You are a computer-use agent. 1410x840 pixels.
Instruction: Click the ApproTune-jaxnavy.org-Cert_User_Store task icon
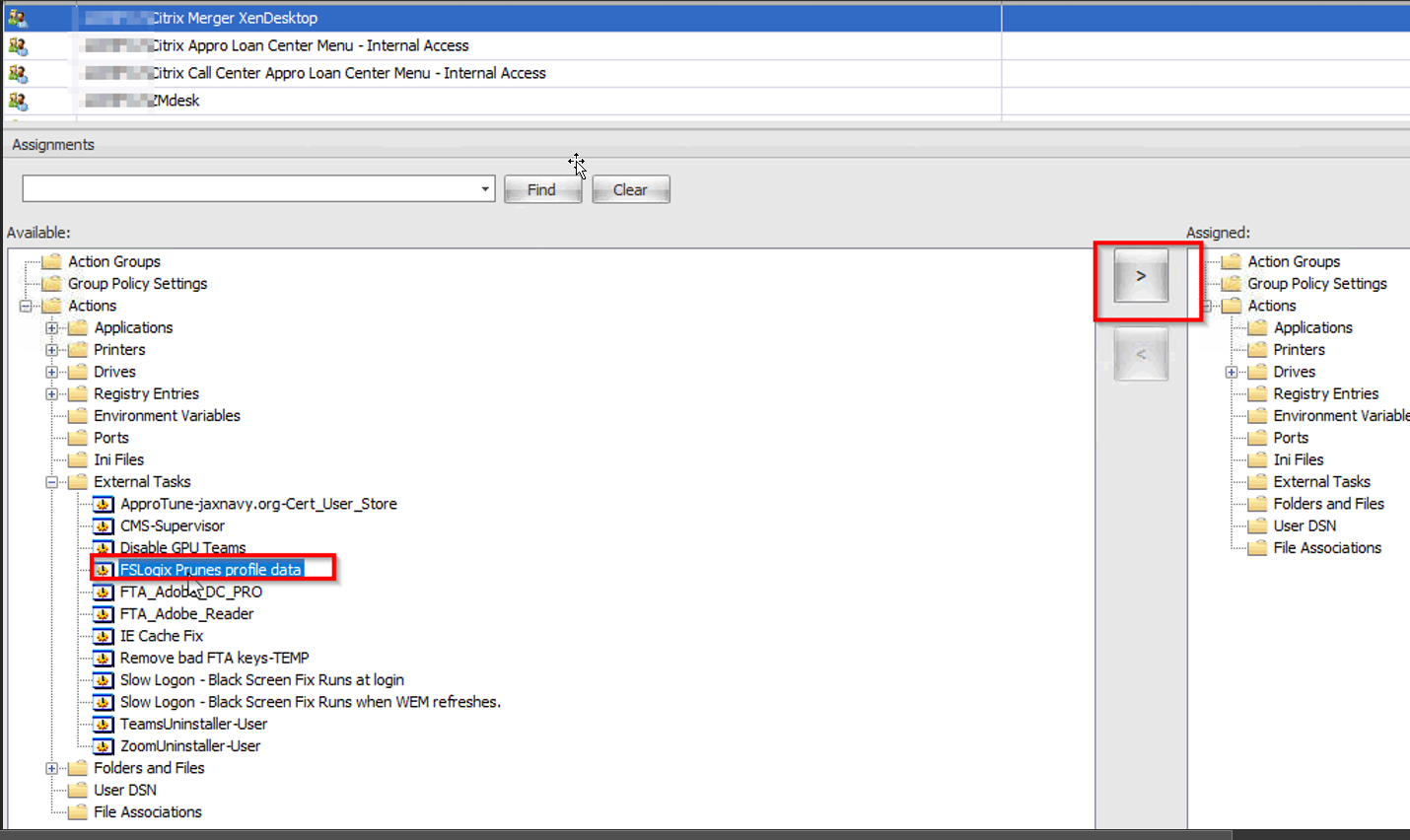tap(104, 504)
